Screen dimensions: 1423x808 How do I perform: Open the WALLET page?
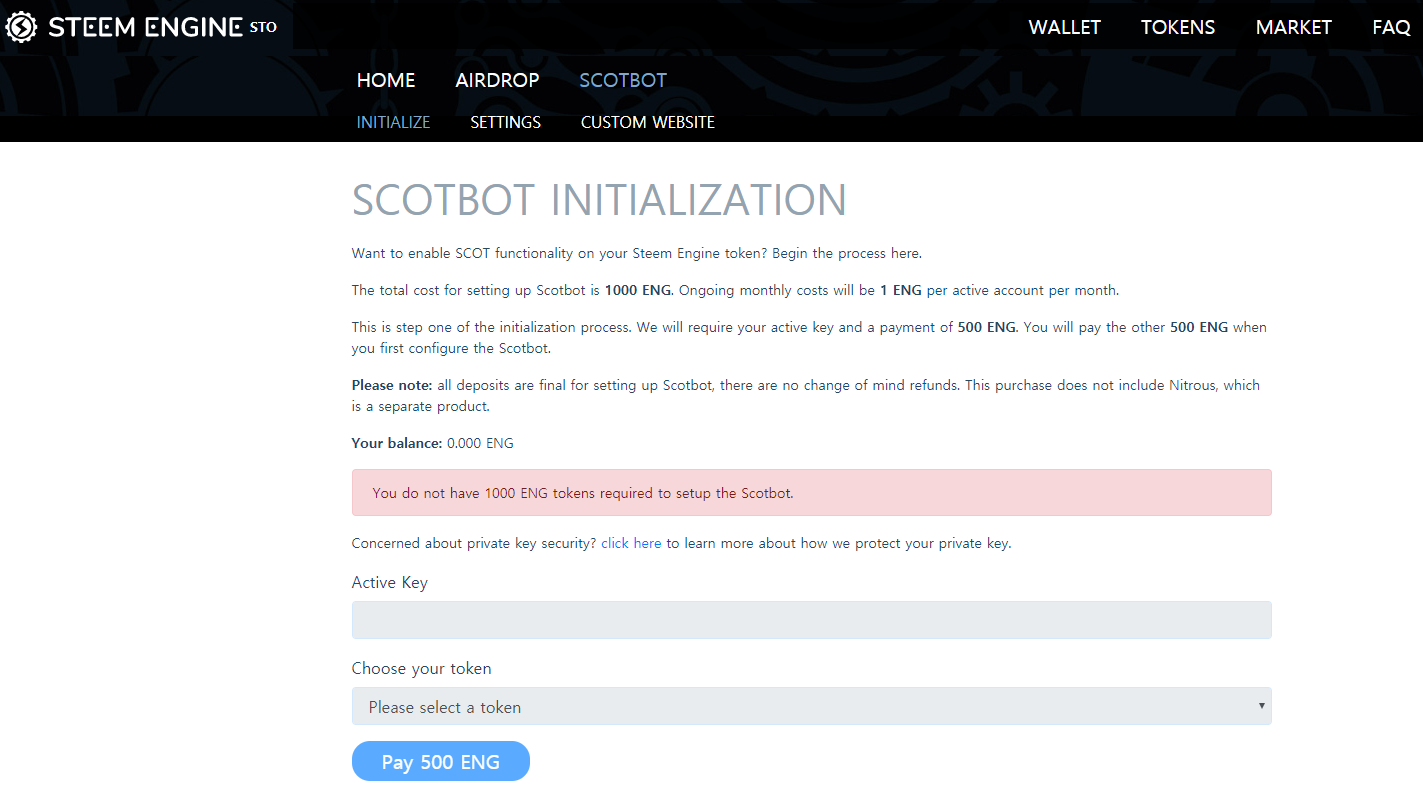pos(1064,28)
